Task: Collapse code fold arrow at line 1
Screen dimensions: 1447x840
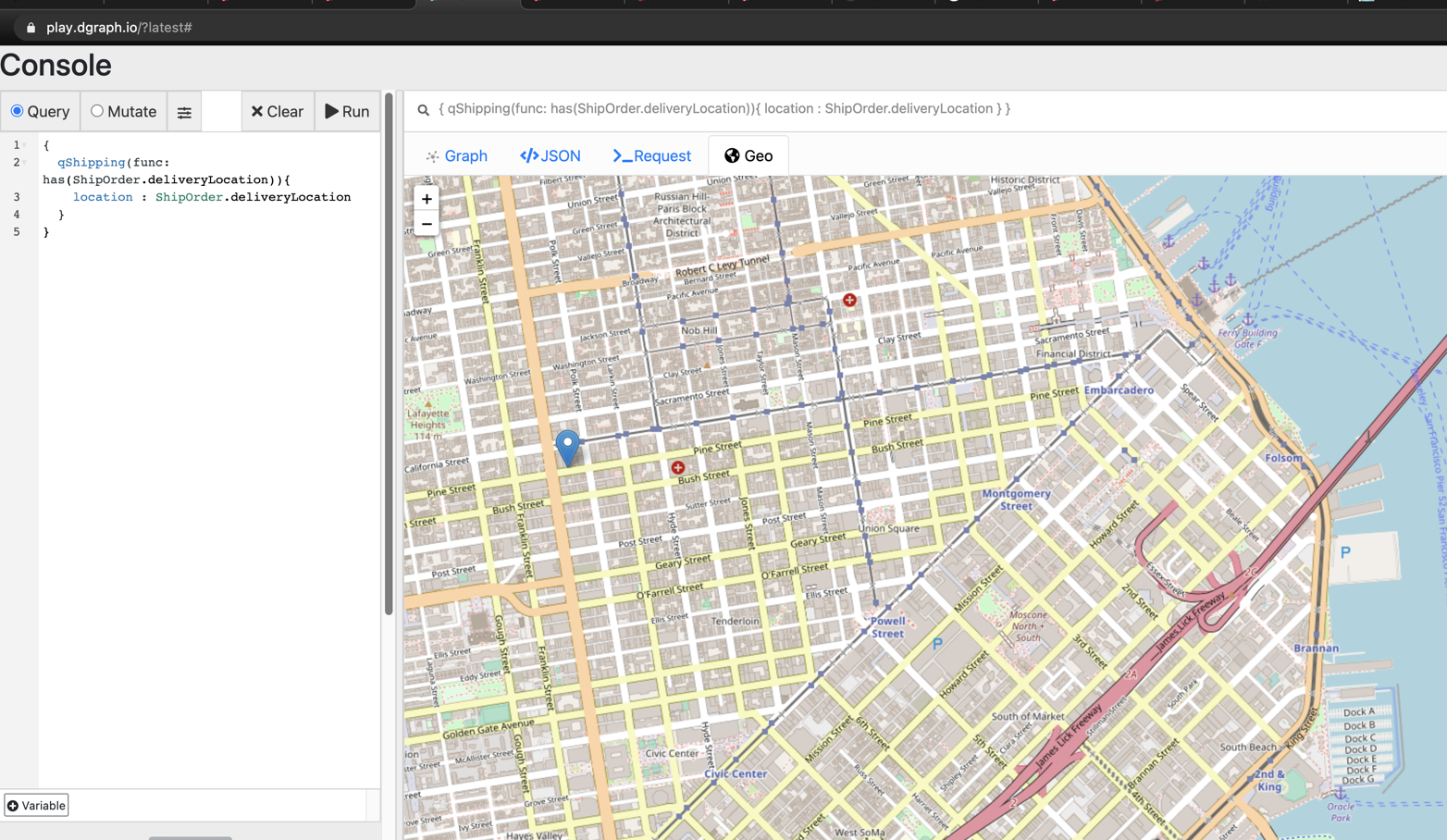Action: pyautogui.click(x=25, y=145)
